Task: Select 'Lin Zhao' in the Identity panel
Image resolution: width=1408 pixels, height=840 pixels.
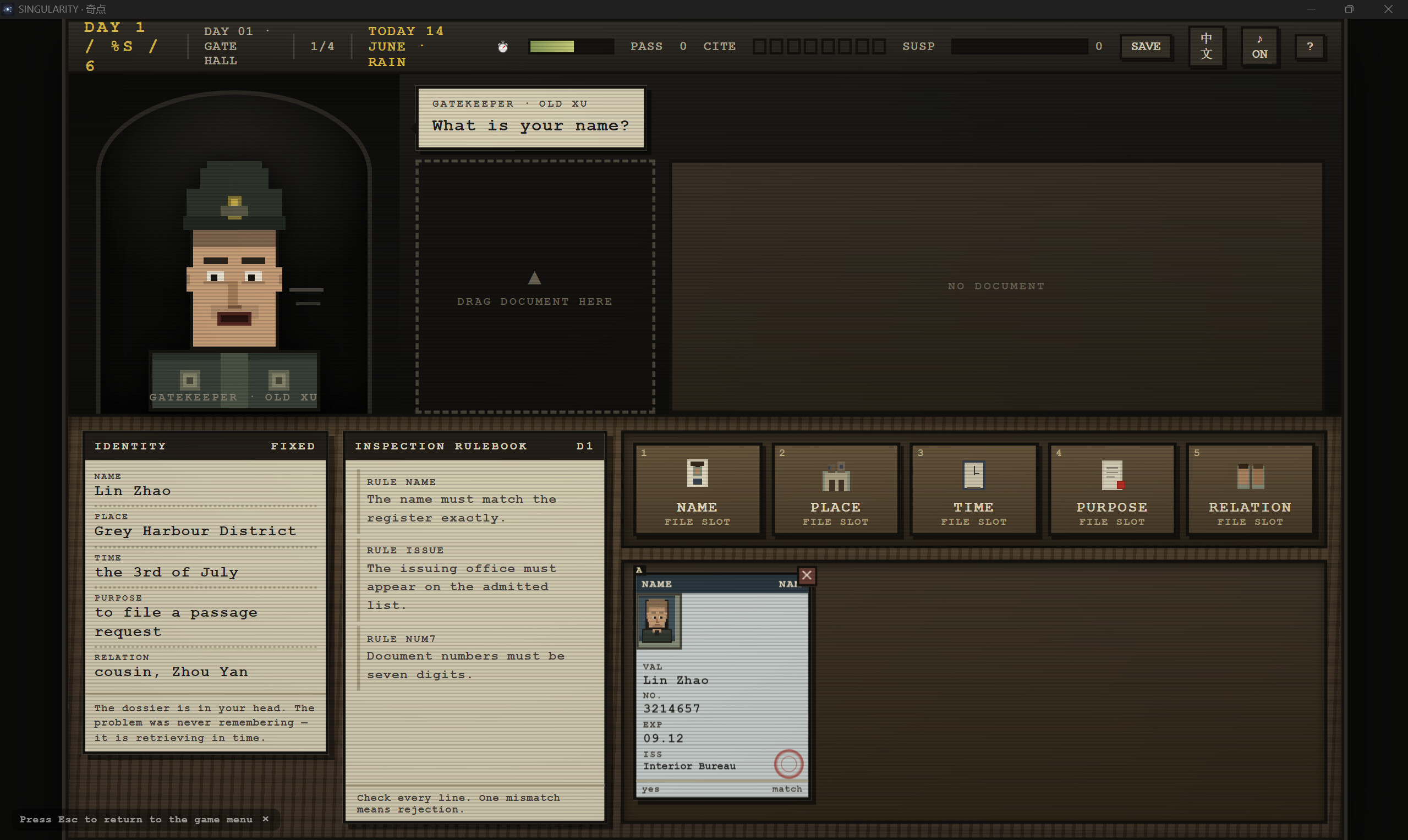Action: point(133,491)
